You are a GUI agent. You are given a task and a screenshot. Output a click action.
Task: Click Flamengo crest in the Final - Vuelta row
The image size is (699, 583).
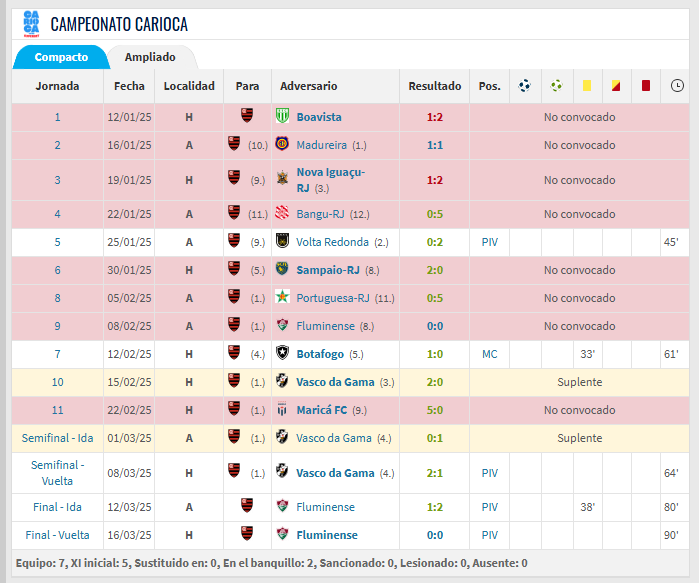pos(247,533)
